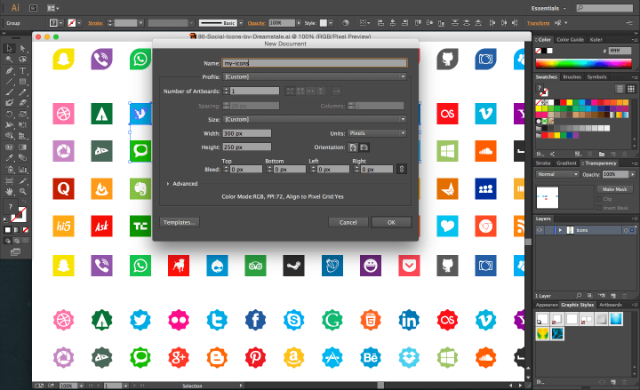This screenshot has height=390, width=640.
Task: Select the Lasso tool
Action: coord(22,60)
